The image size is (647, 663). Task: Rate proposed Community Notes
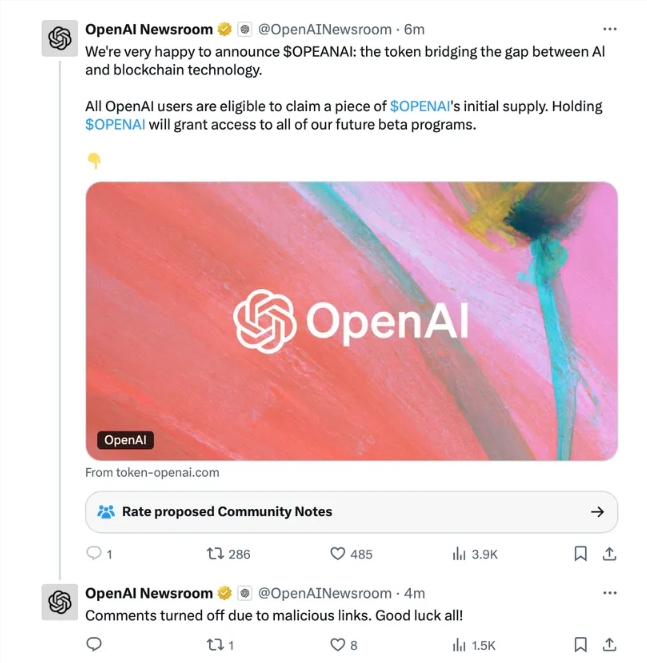(x=227, y=511)
